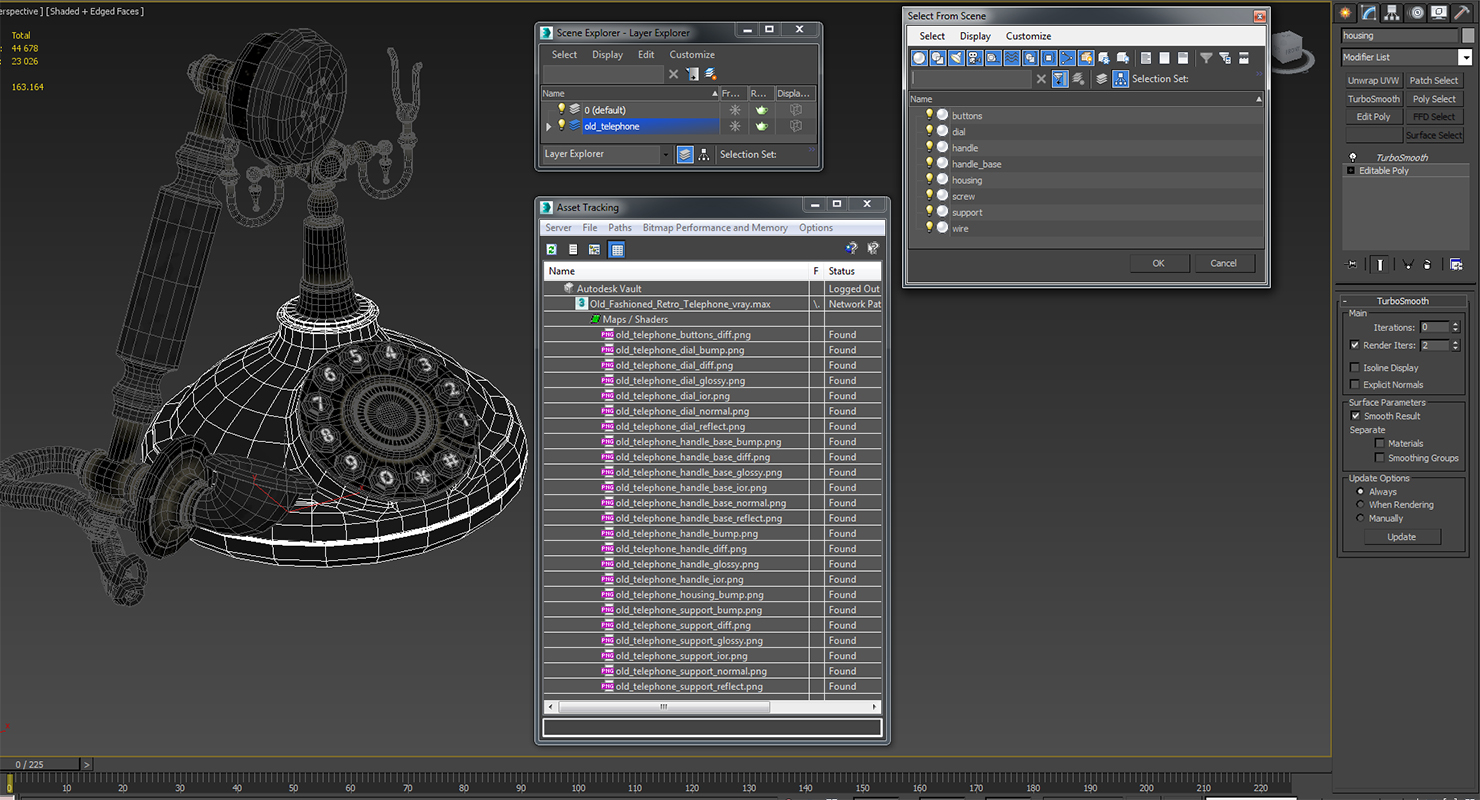
Task: Click Select All icon in Select From Scene
Action: click(1145, 58)
